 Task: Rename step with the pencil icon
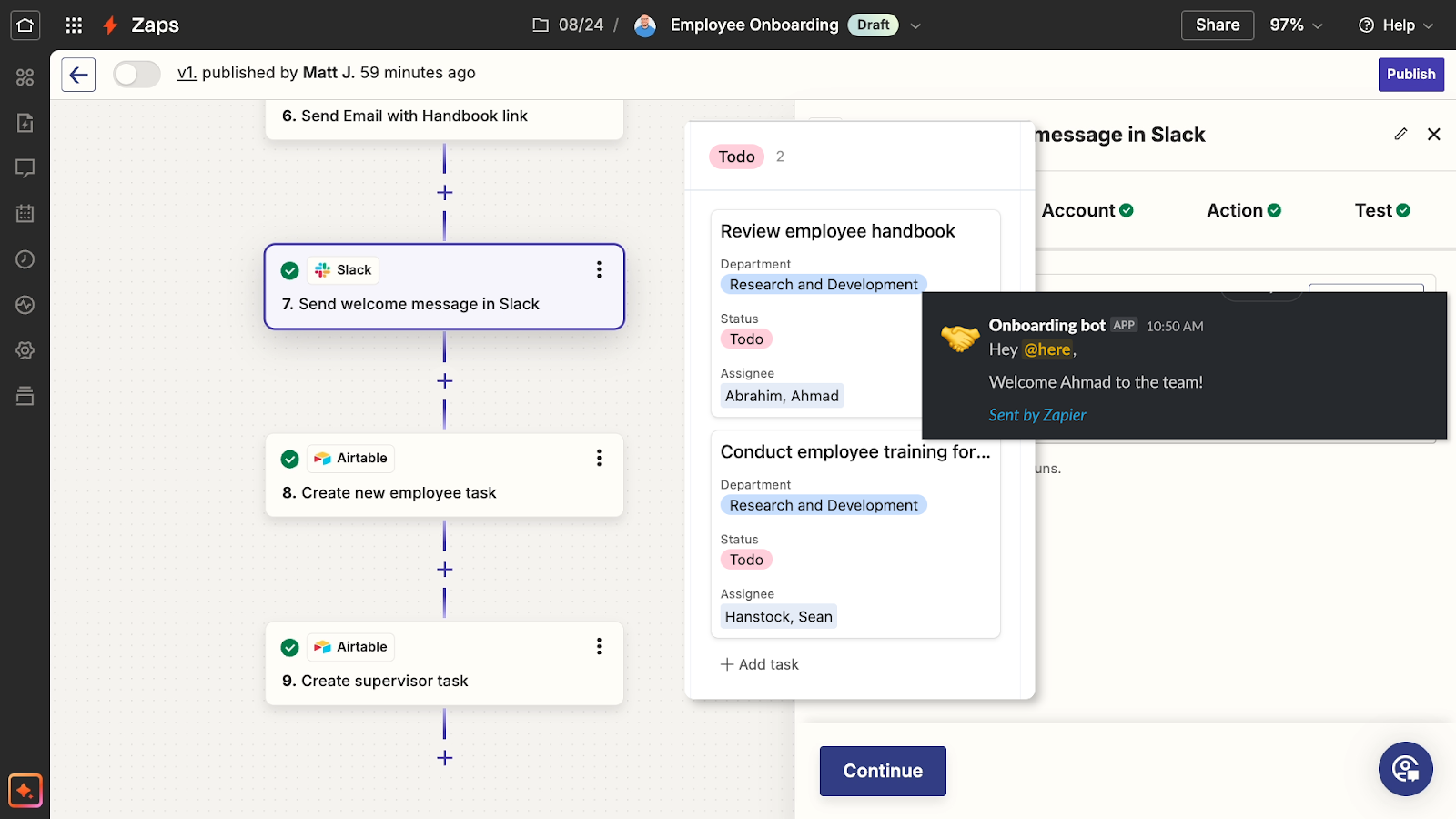[1401, 134]
